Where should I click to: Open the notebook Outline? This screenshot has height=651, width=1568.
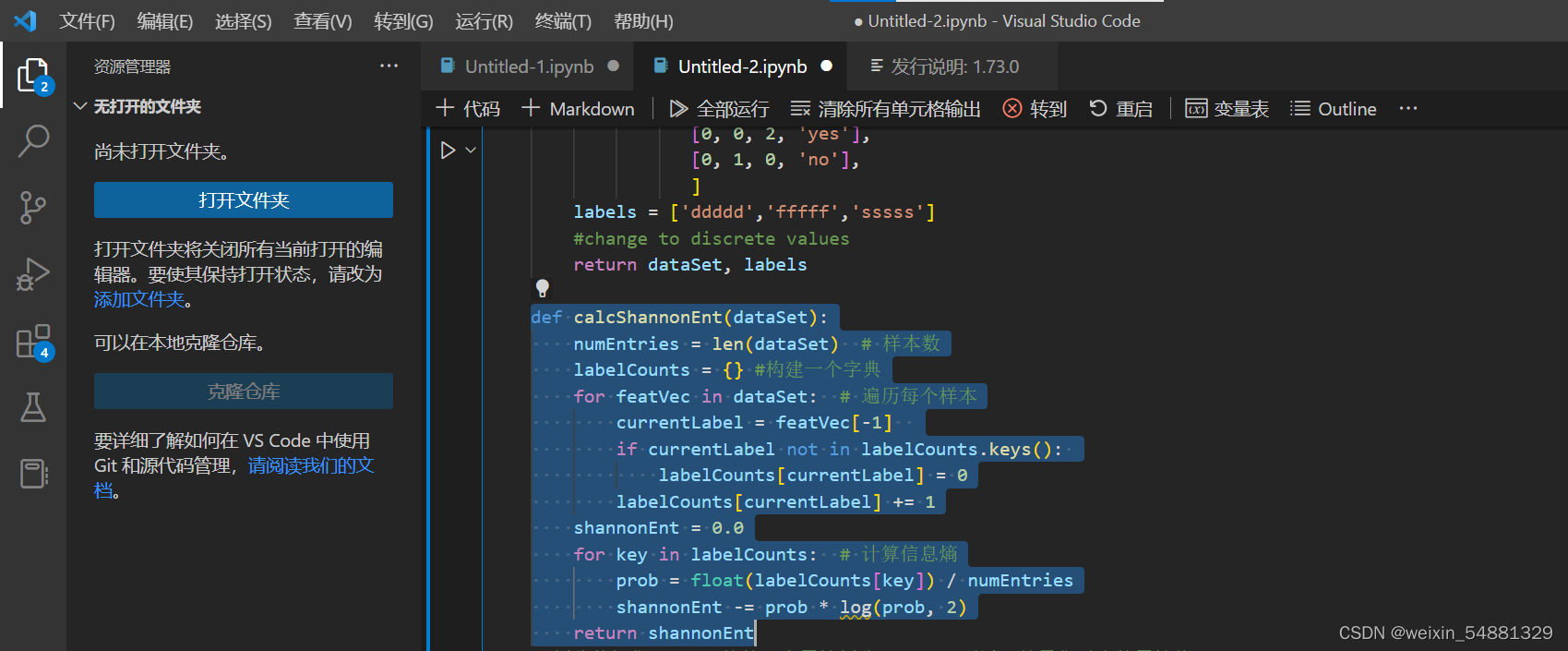pos(1333,109)
